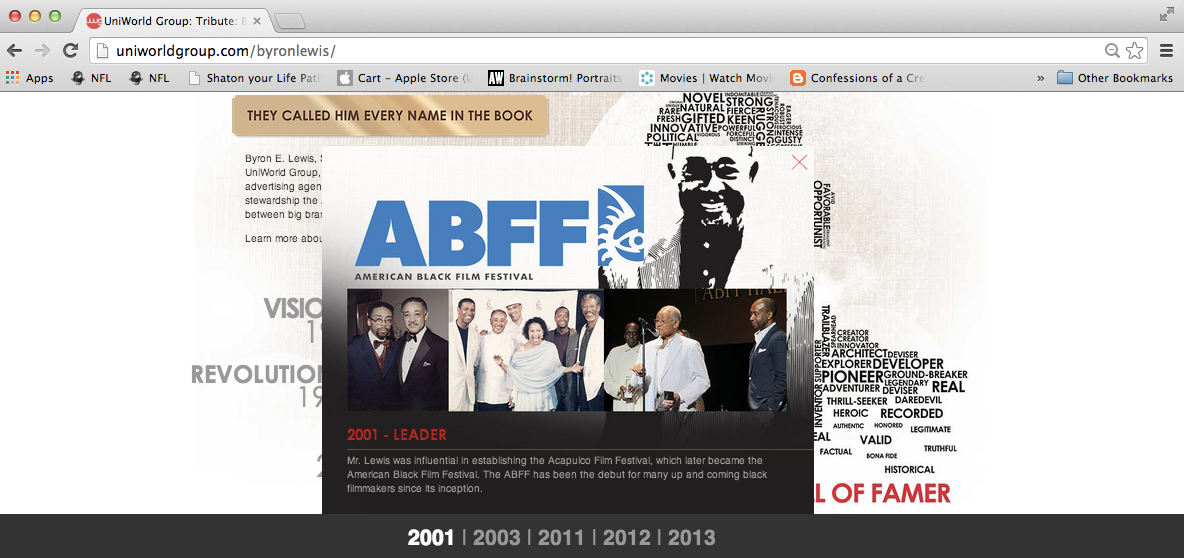Click 'They Called Him Every Name in the Book' banner
This screenshot has width=1184, height=558.
pos(390,116)
